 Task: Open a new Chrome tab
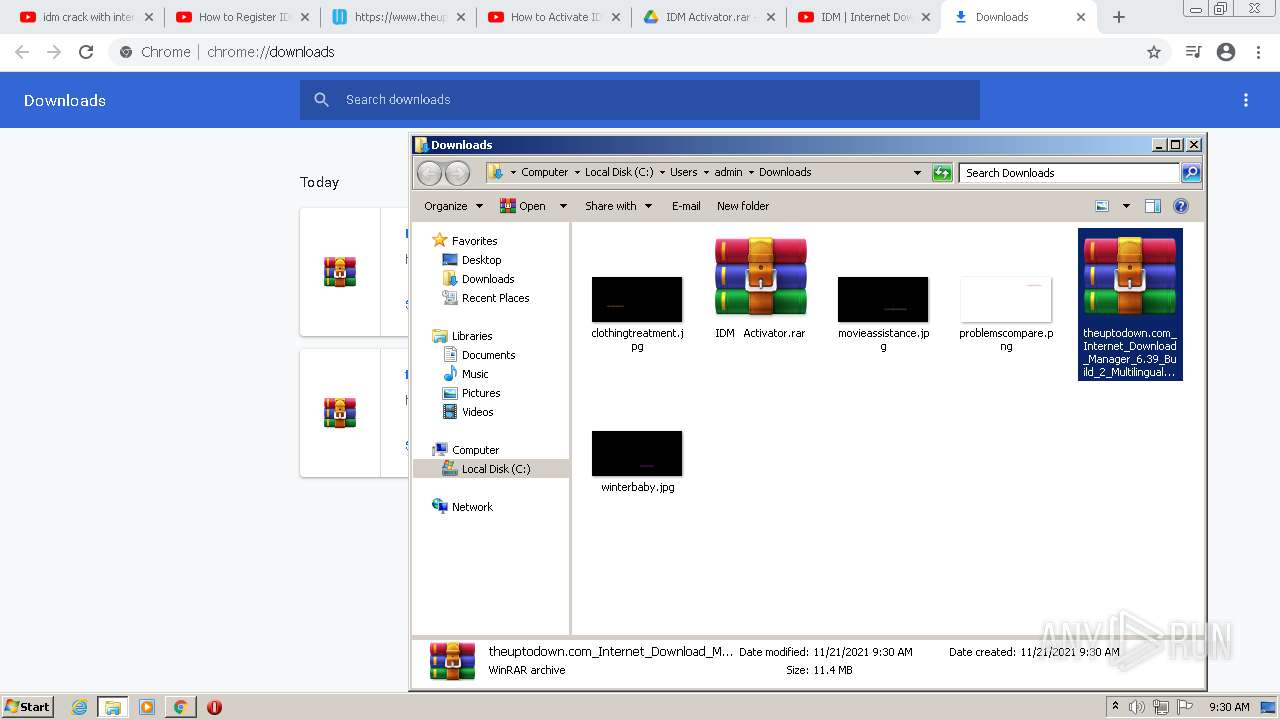tap(1119, 17)
